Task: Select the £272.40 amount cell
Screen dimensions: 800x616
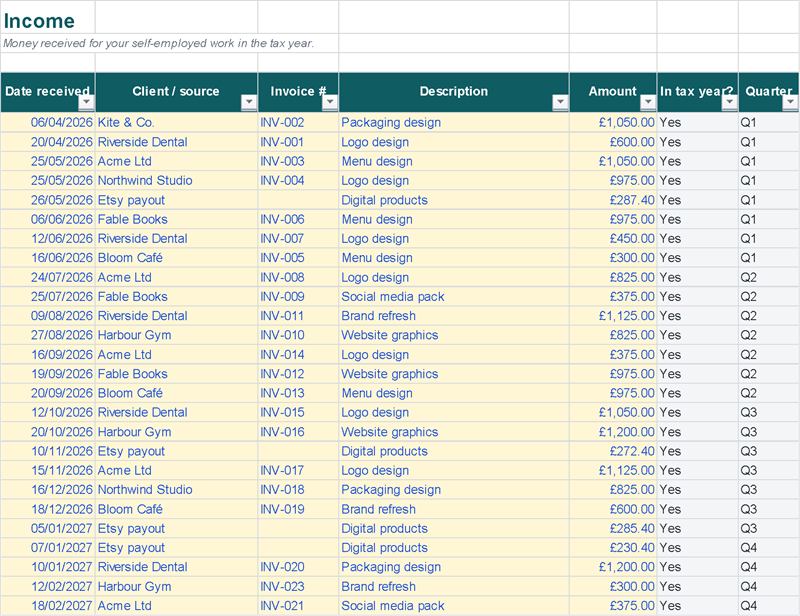Action: [x=613, y=451]
